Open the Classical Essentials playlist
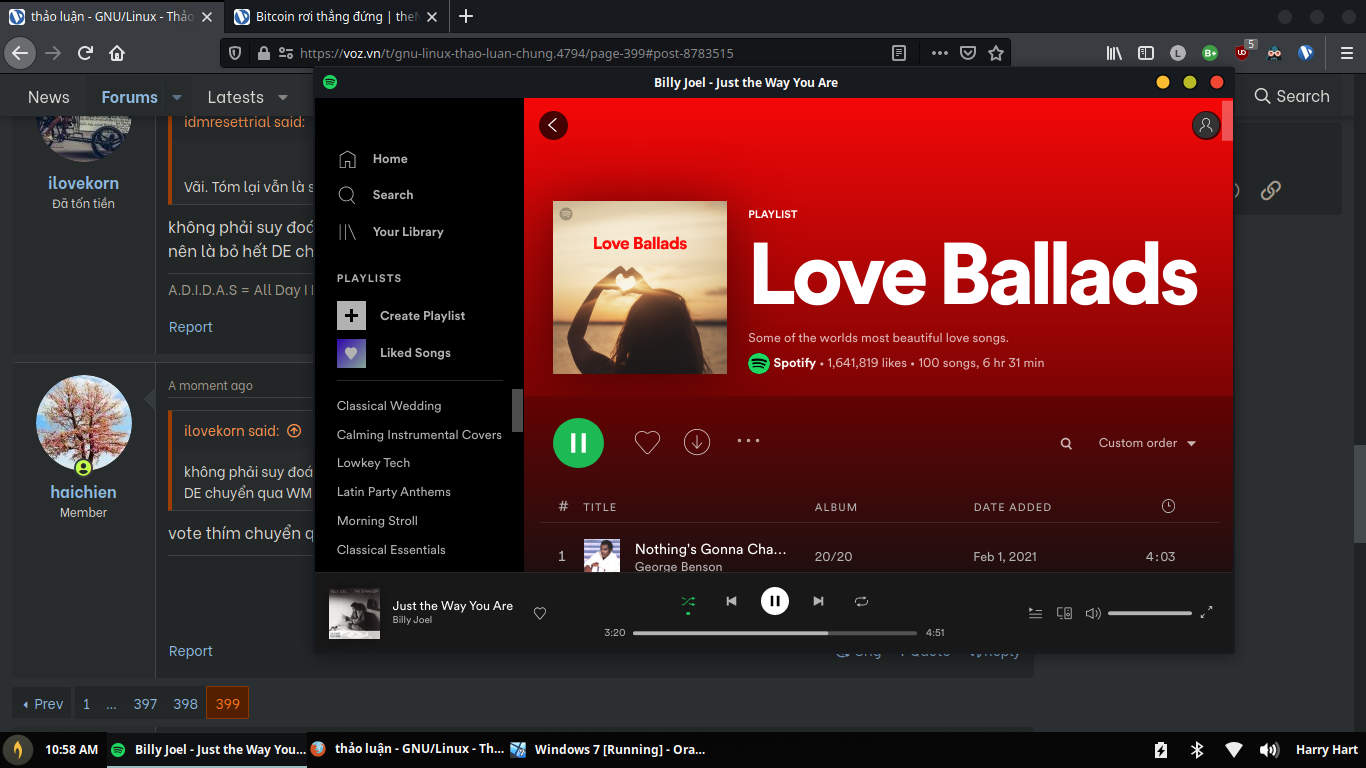Viewport: 1366px width, 768px height. tap(391, 550)
